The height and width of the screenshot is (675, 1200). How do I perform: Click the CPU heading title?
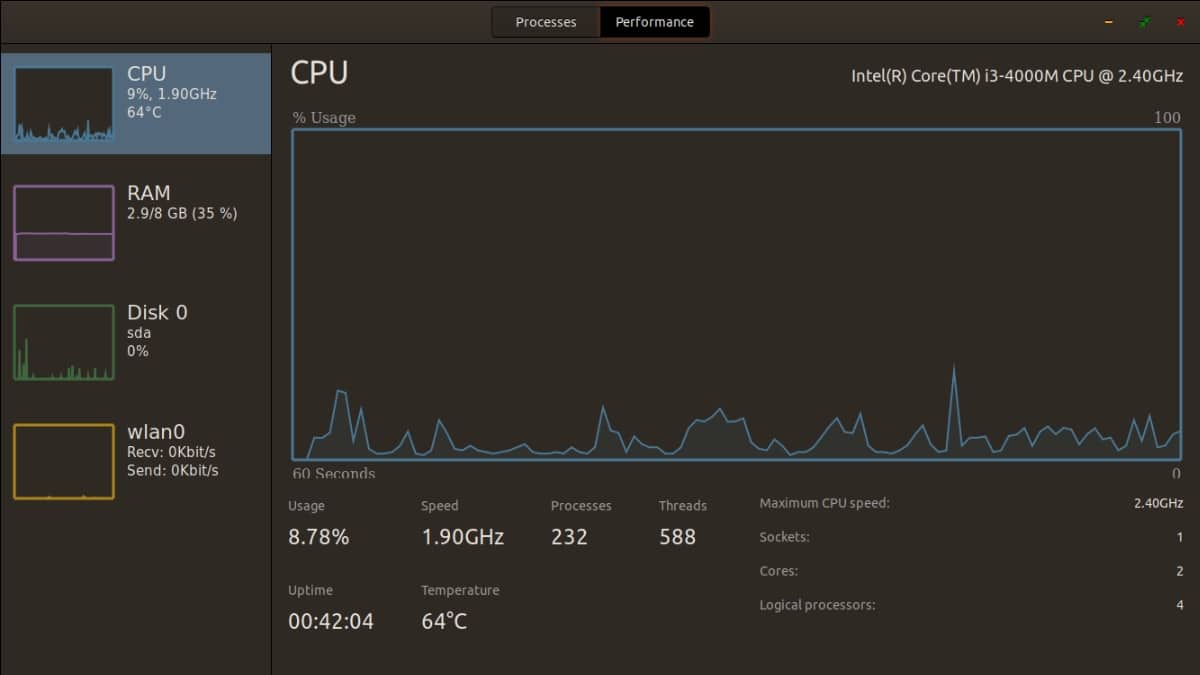click(319, 73)
